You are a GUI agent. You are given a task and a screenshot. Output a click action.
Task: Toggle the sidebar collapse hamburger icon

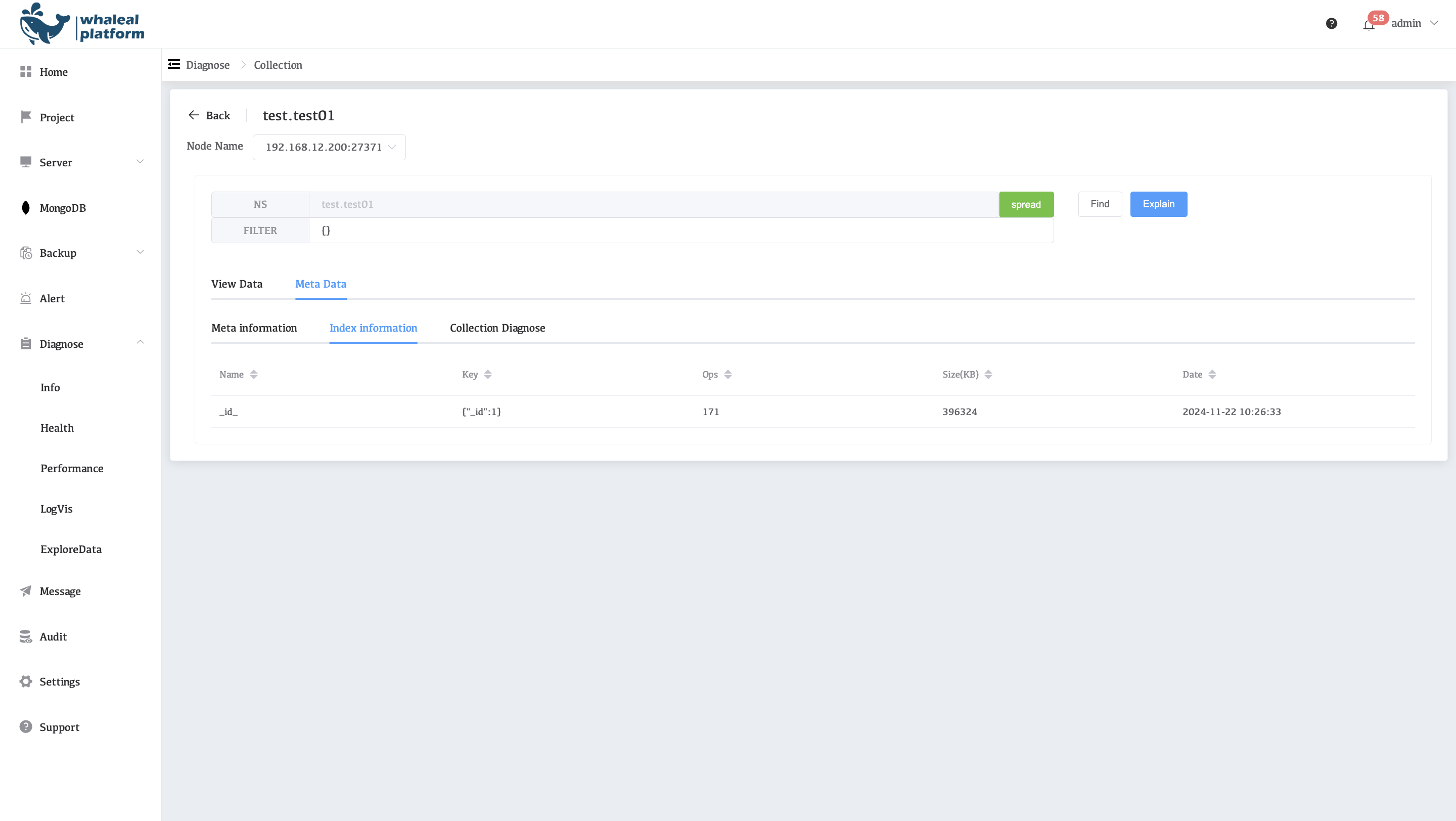click(x=173, y=64)
